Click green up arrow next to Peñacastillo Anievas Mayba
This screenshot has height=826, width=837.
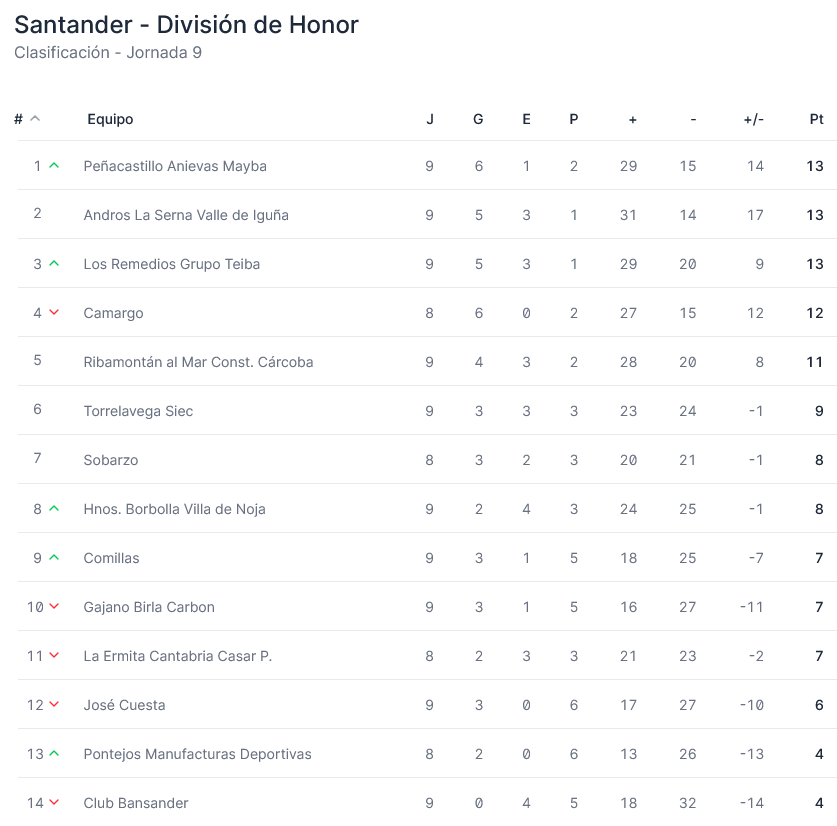coord(54,166)
